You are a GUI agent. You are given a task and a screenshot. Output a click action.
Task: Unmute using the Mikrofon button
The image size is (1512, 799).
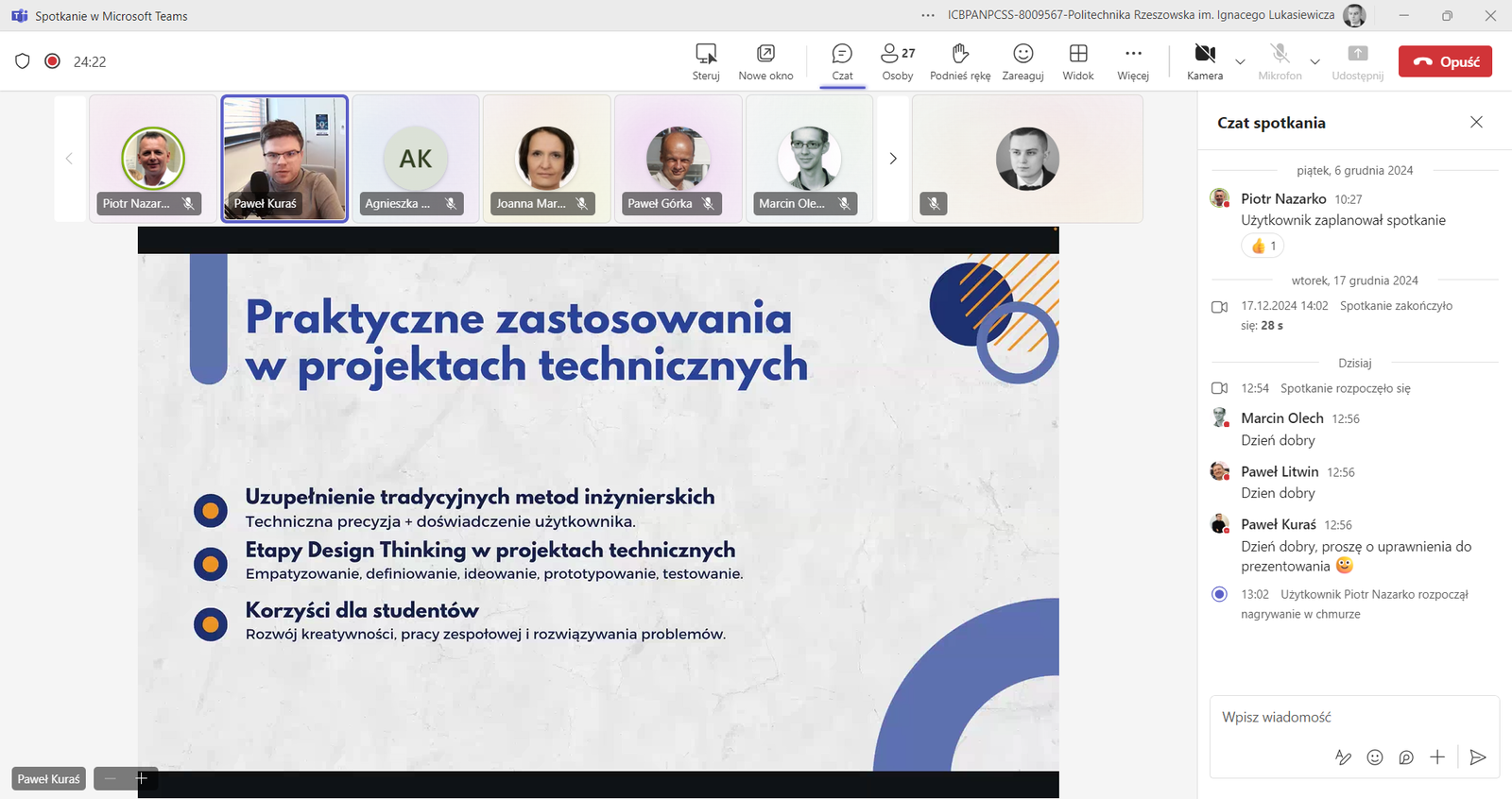point(1280,61)
